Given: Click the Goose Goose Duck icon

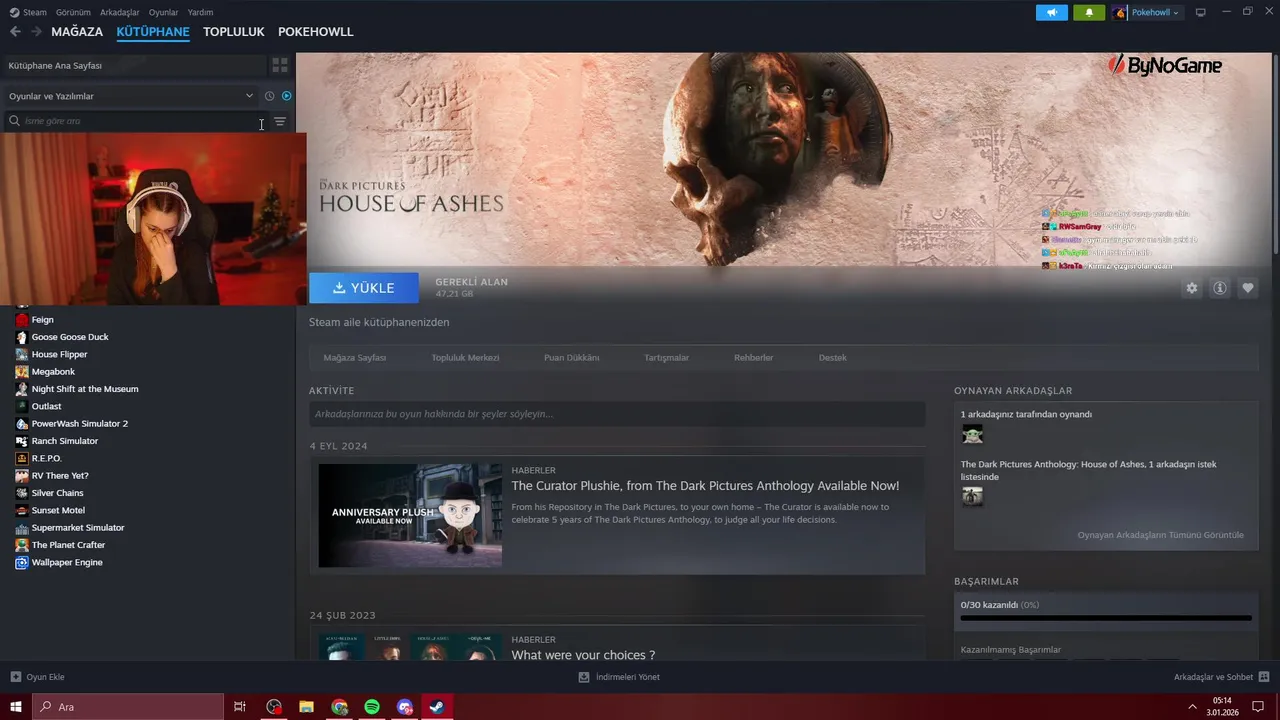Looking at the screenshot, I should [22, 337].
